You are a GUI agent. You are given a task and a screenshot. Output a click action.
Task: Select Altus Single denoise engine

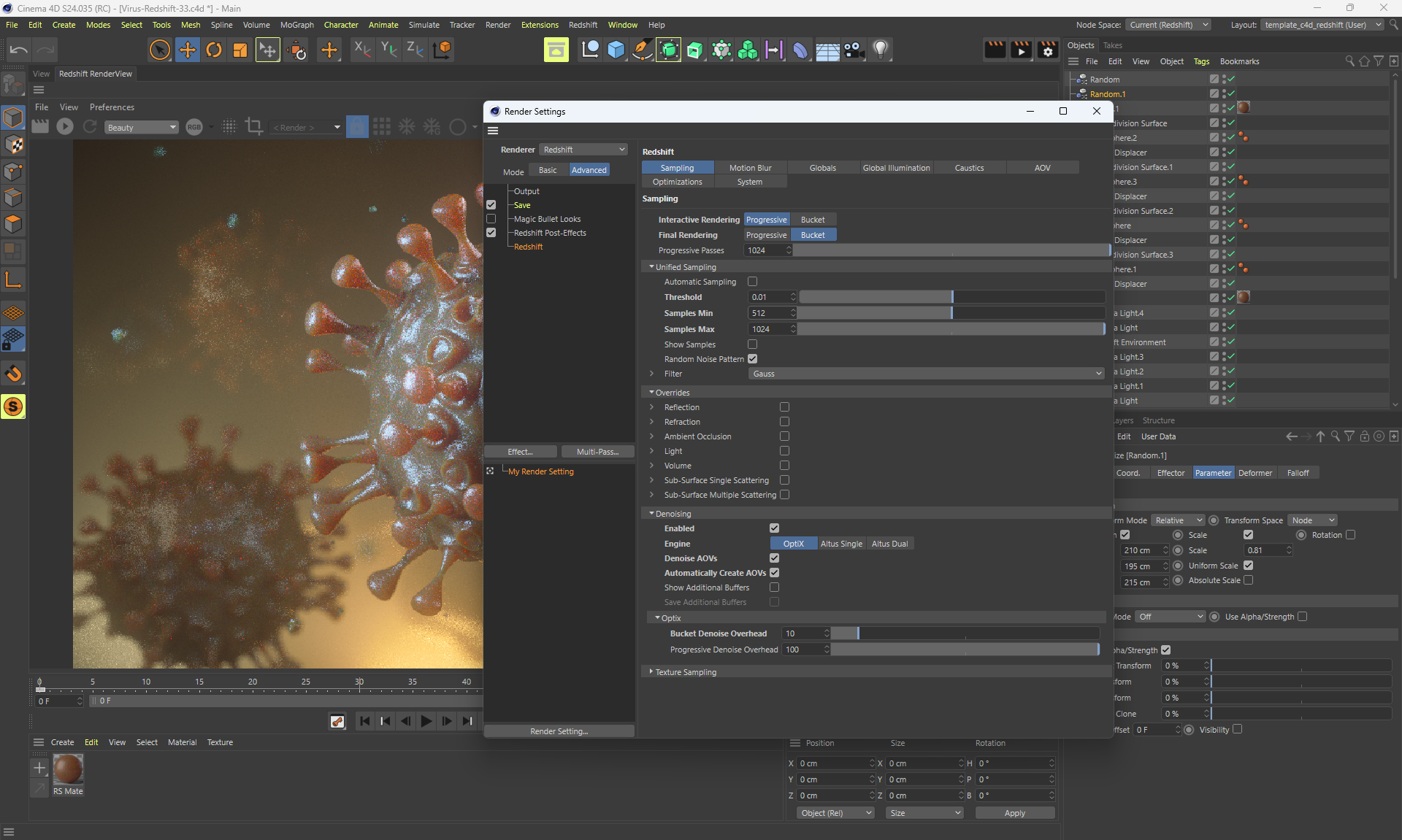841,544
